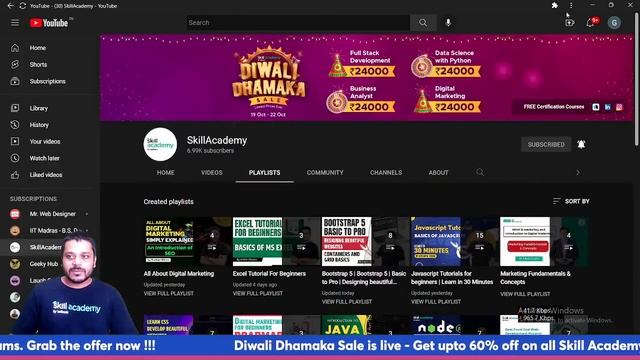This screenshot has height=360, width=640.
Task: Switch to the Channels tab
Action: 386,173
